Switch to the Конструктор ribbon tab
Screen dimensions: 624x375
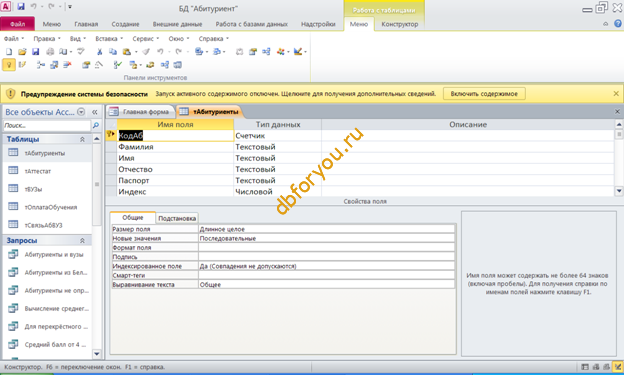point(400,24)
